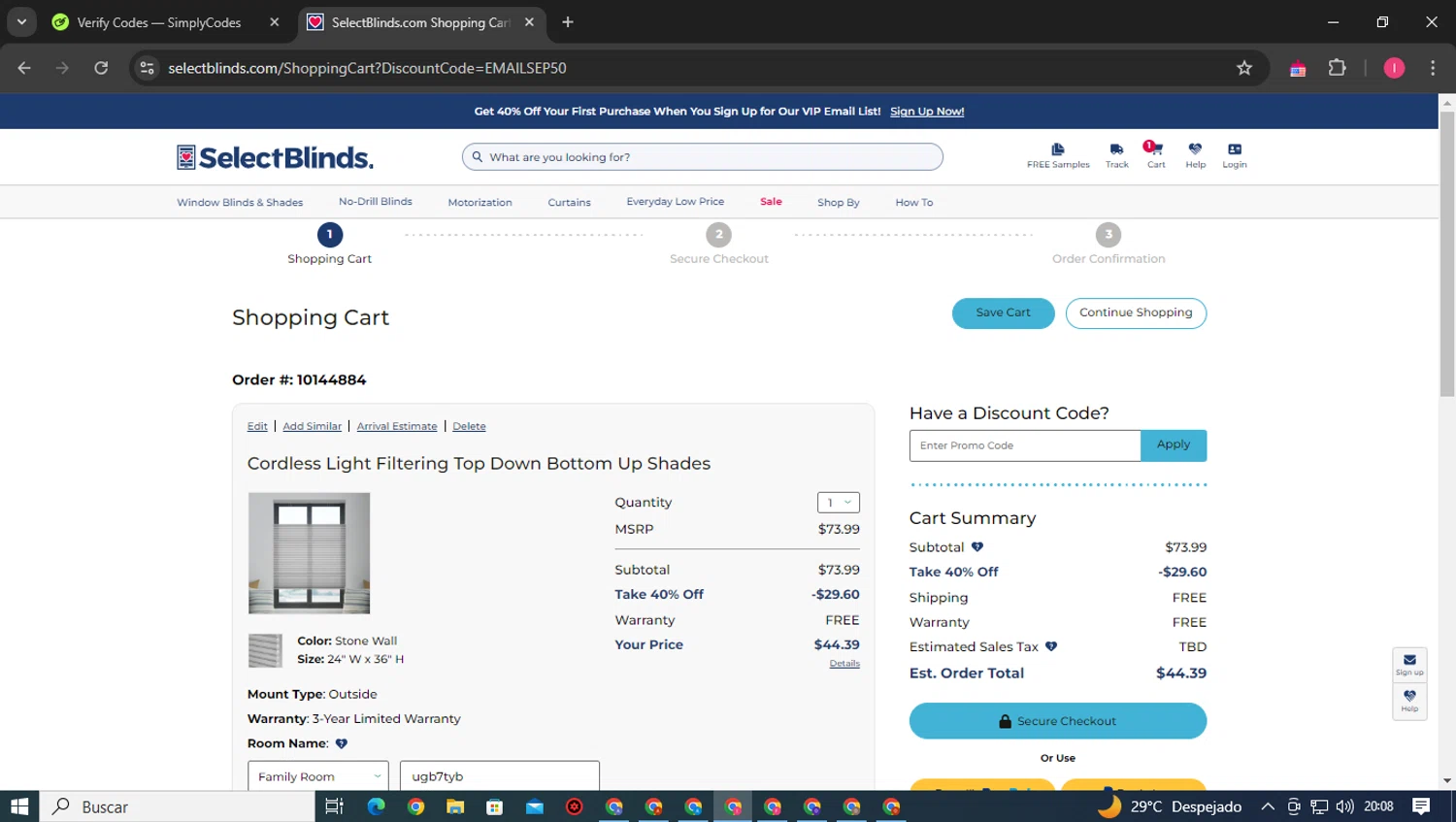Click Sign Up Now link in banner
This screenshot has width=1456, height=822.
coord(927,112)
